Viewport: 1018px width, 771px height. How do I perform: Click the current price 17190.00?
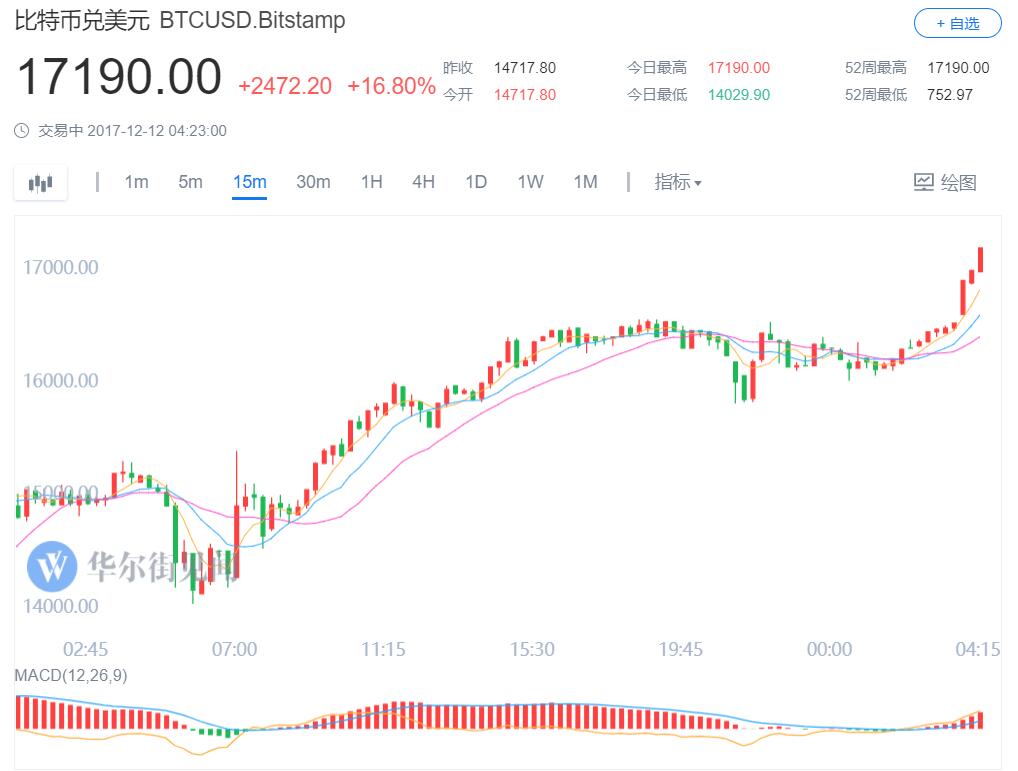point(119,77)
